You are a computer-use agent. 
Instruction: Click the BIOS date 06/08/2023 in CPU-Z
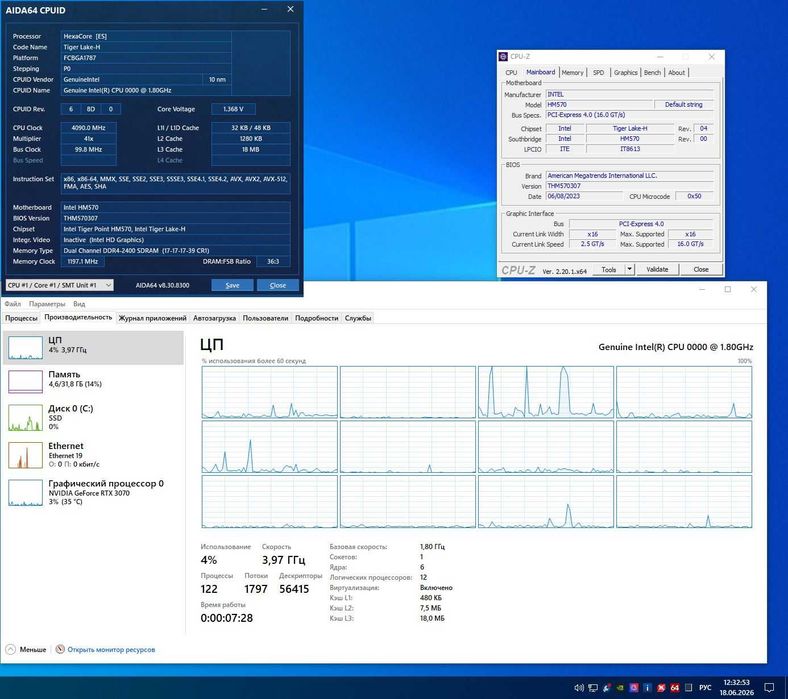[x=584, y=196]
